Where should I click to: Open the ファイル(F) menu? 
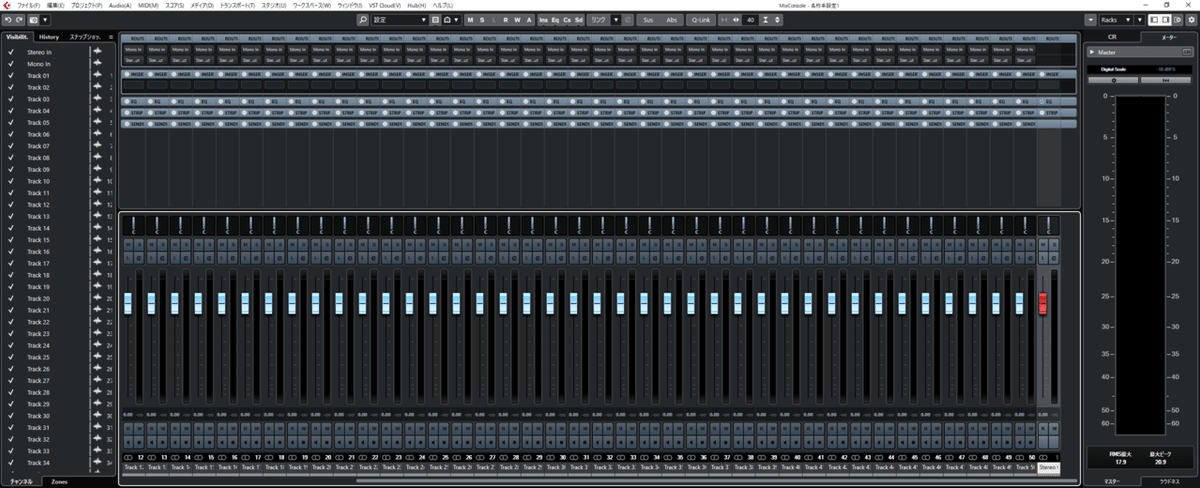click(x=30, y=5)
